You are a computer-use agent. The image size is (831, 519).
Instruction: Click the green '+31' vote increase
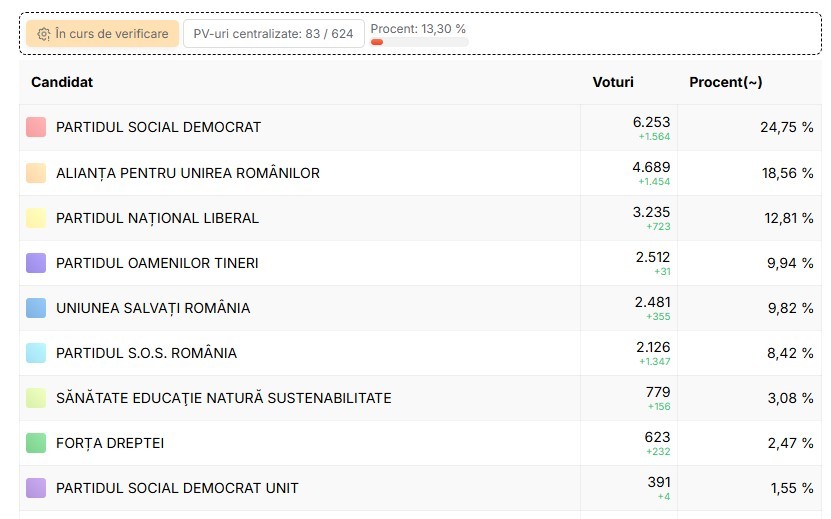(662, 272)
